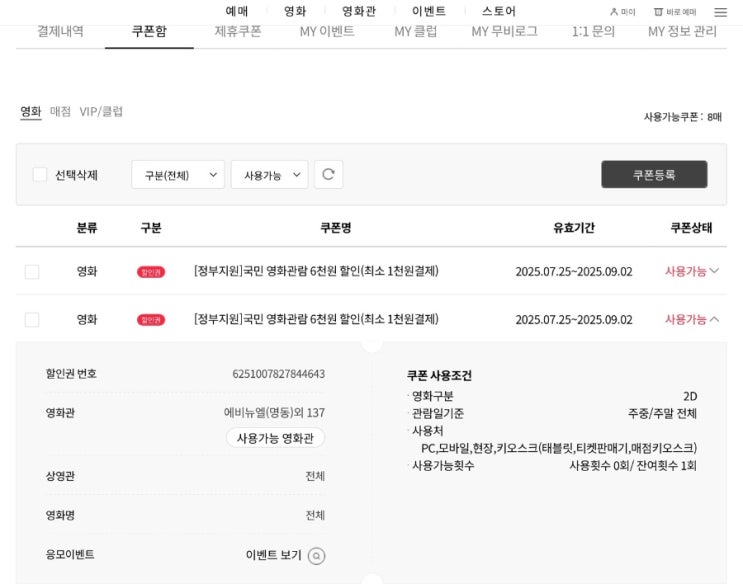Click the 쿠폰상태 column header
Image resolution: width=743 pixels, height=584 pixels.
pos(691,228)
